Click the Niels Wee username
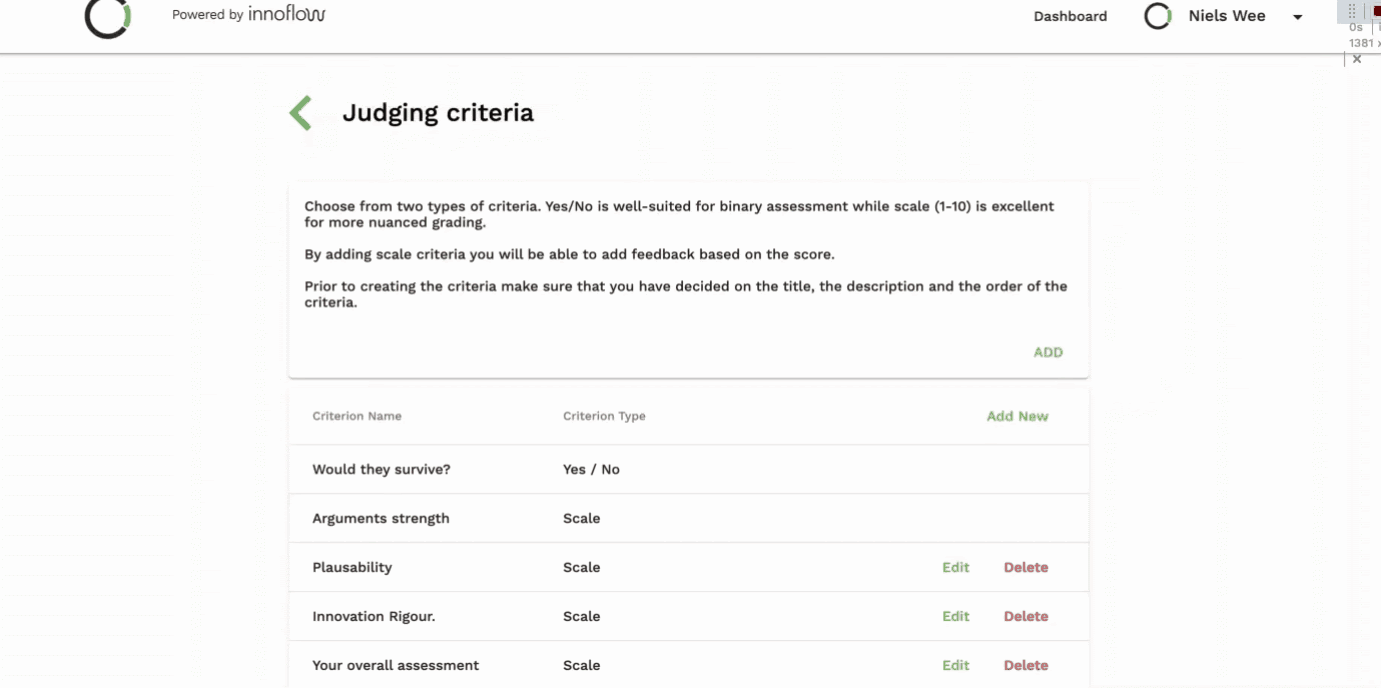The height and width of the screenshot is (688, 1381). pos(1227,16)
